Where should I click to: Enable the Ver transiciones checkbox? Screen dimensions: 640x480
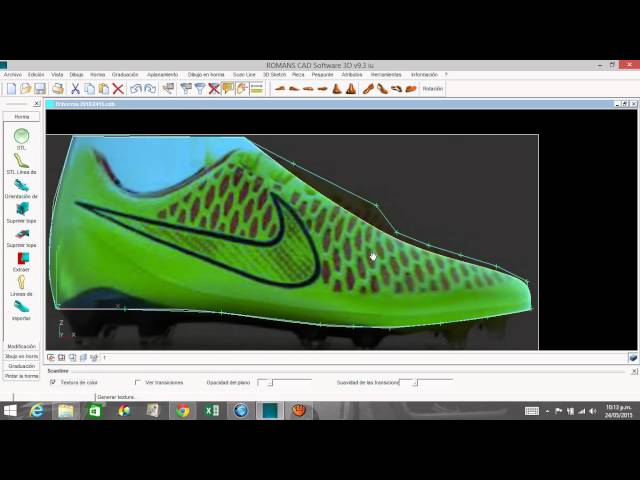click(x=138, y=382)
